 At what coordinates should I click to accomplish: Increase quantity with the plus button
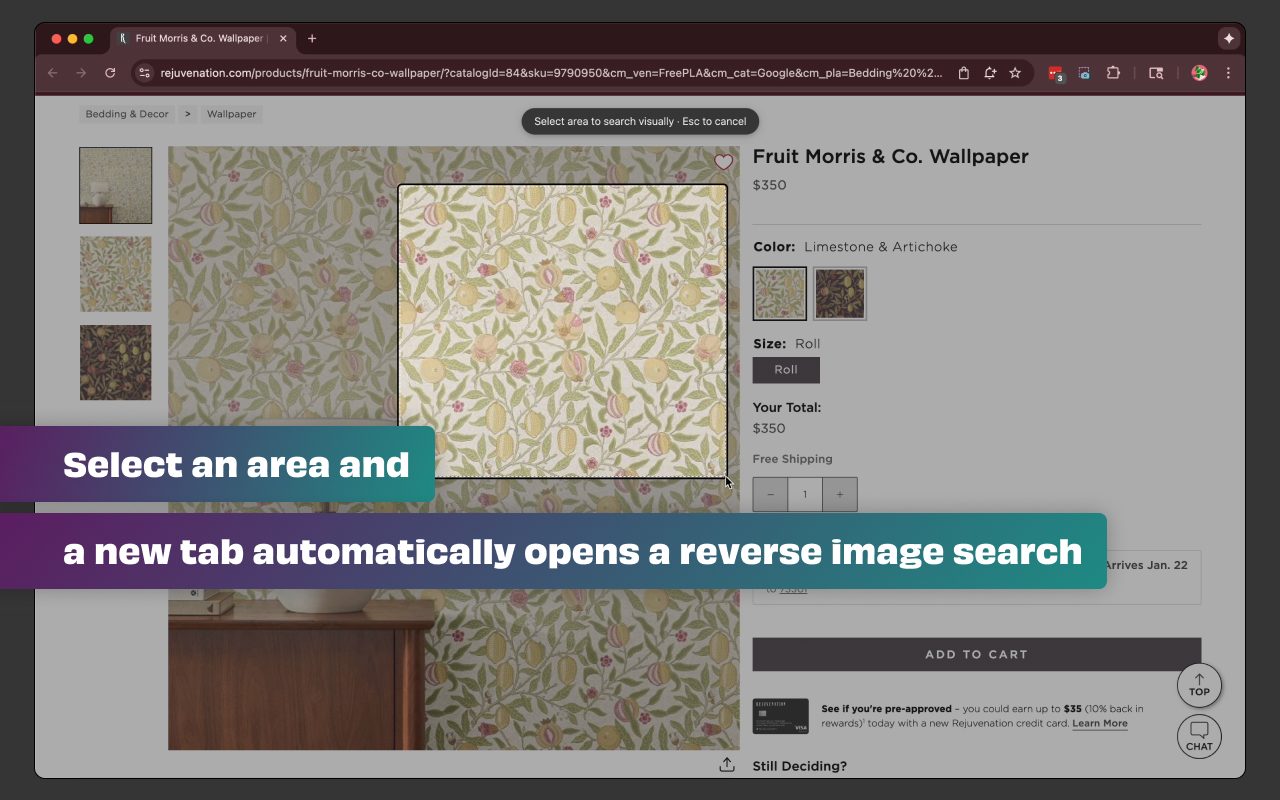(840, 494)
